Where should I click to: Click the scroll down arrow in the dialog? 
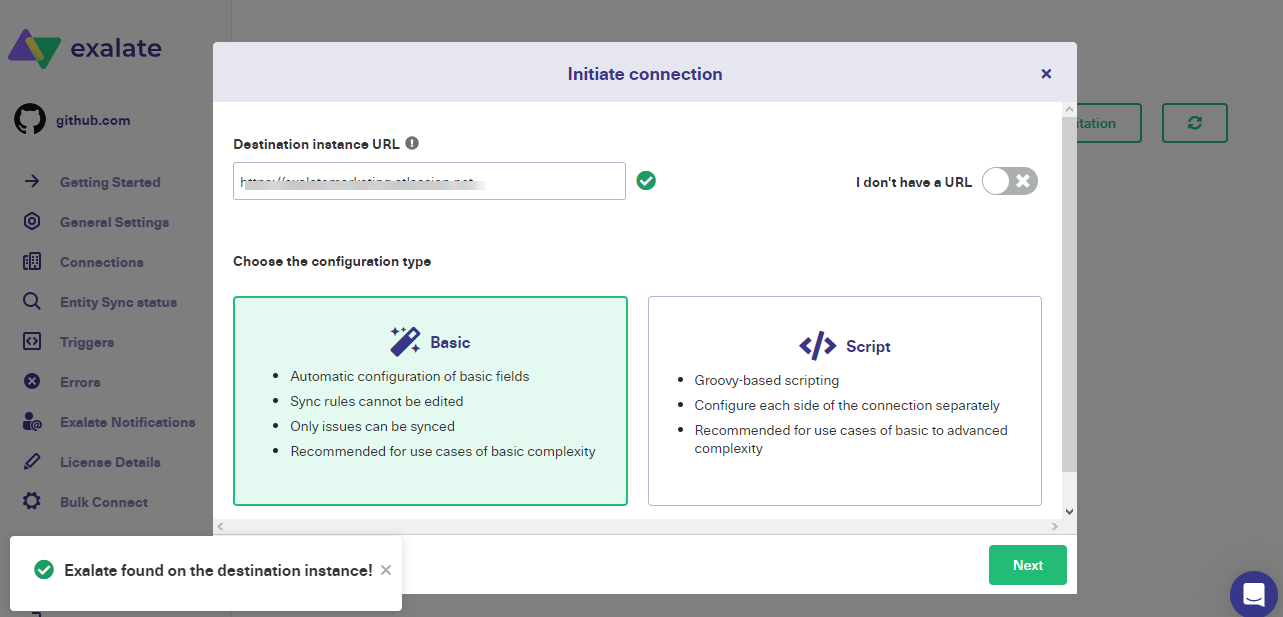[1069, 511]
